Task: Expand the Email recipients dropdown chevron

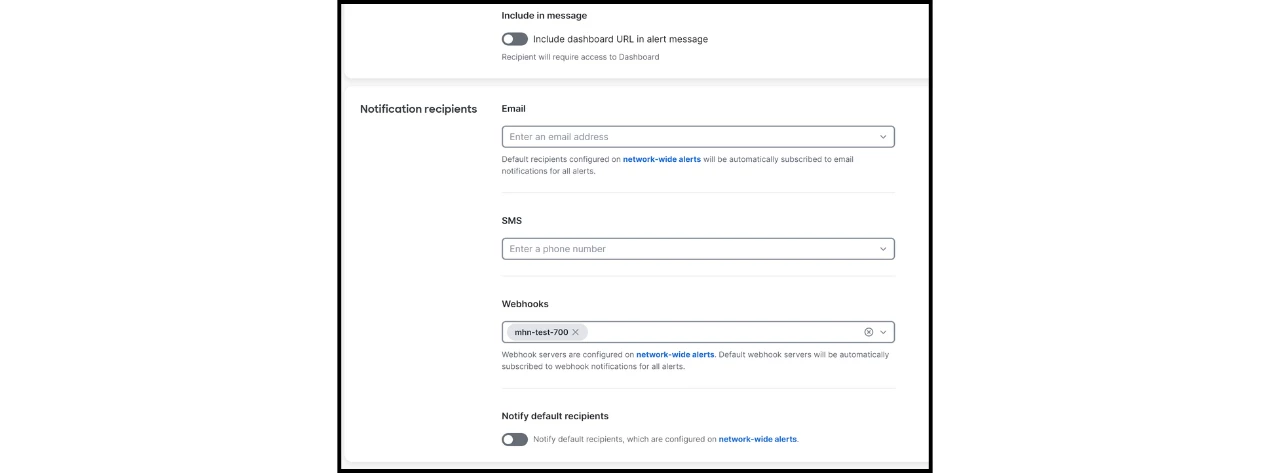Action: coord(883,137)
